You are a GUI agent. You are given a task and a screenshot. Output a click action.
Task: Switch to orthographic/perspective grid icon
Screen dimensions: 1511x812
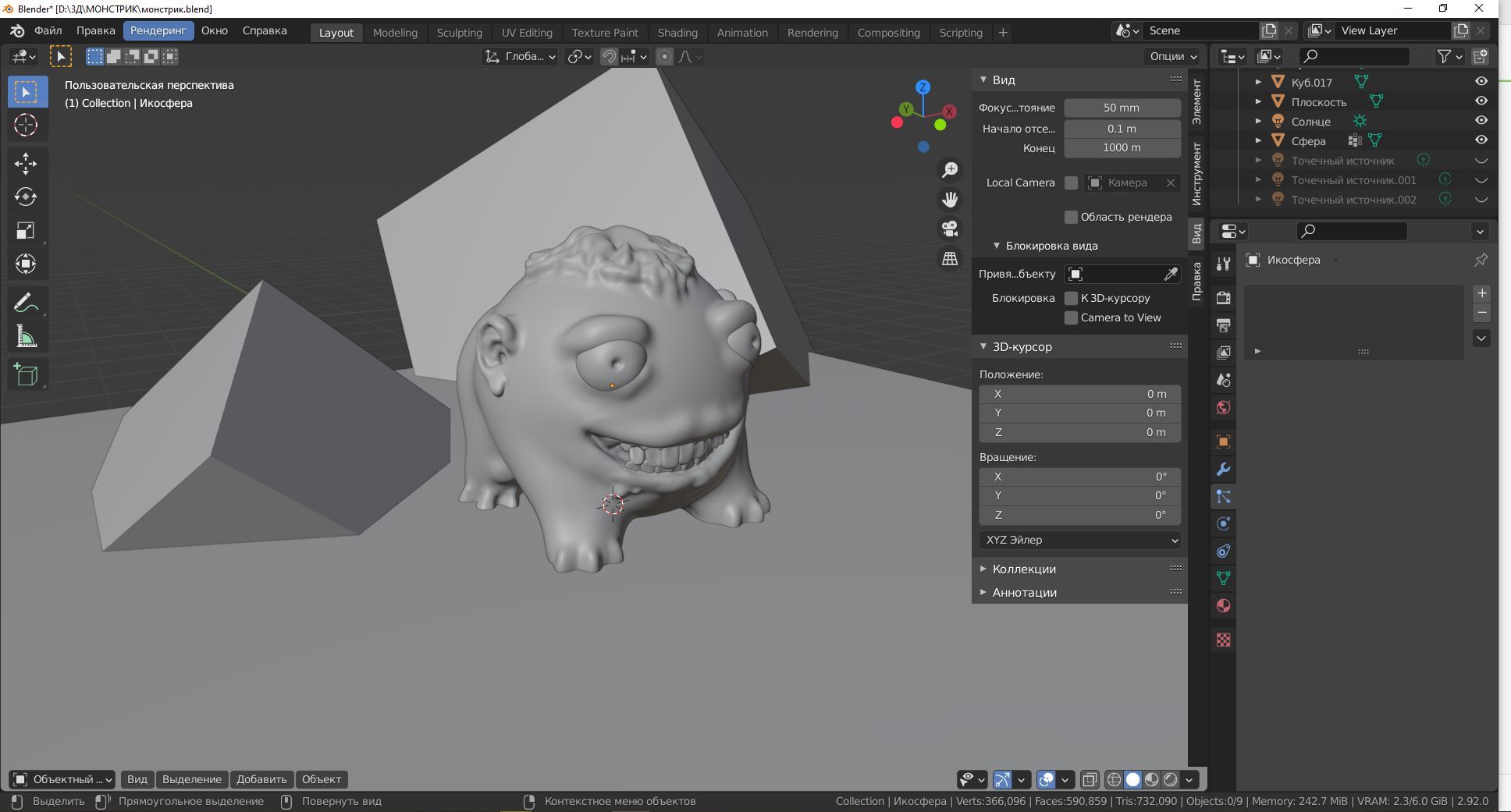(950, 259)
